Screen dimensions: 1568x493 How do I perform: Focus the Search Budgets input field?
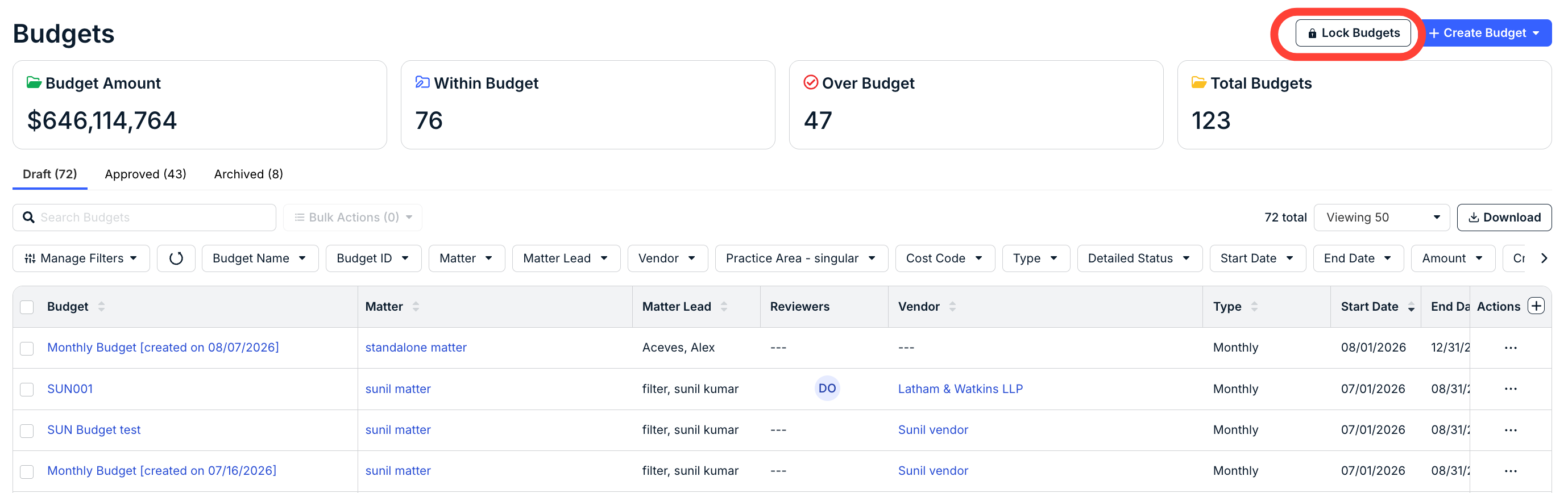144,218
